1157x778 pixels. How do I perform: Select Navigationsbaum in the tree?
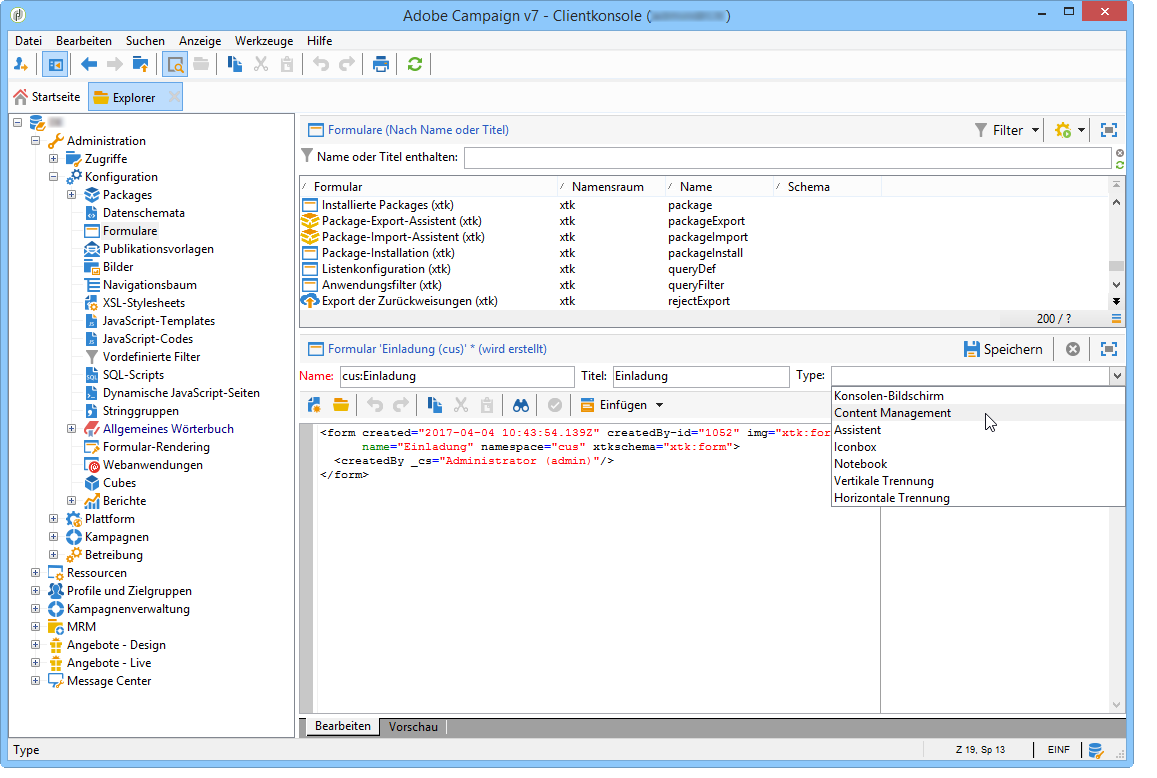pyautogui.click(x=149, y=285)
